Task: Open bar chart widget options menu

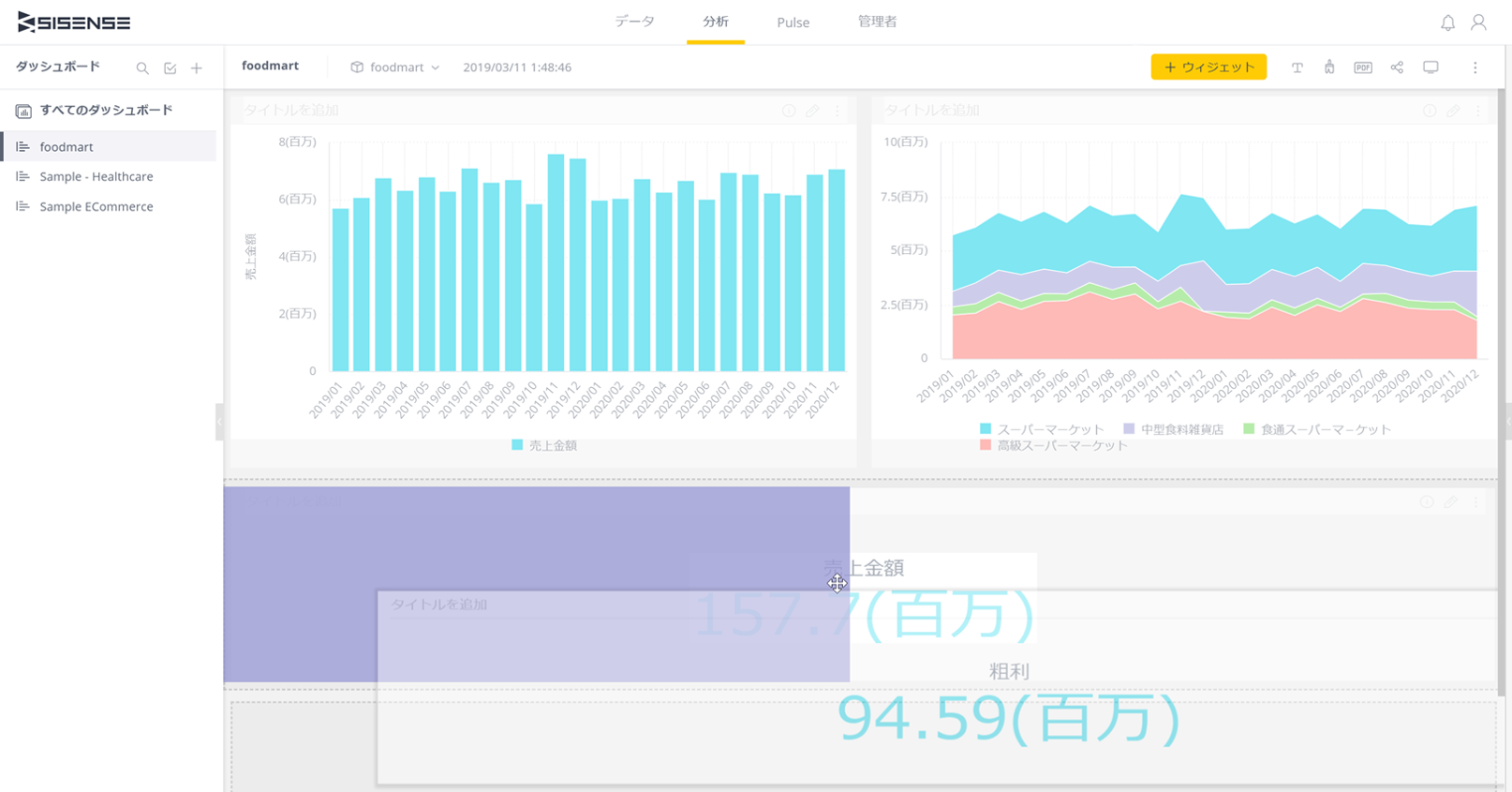Action: click(x=838, y=111)
